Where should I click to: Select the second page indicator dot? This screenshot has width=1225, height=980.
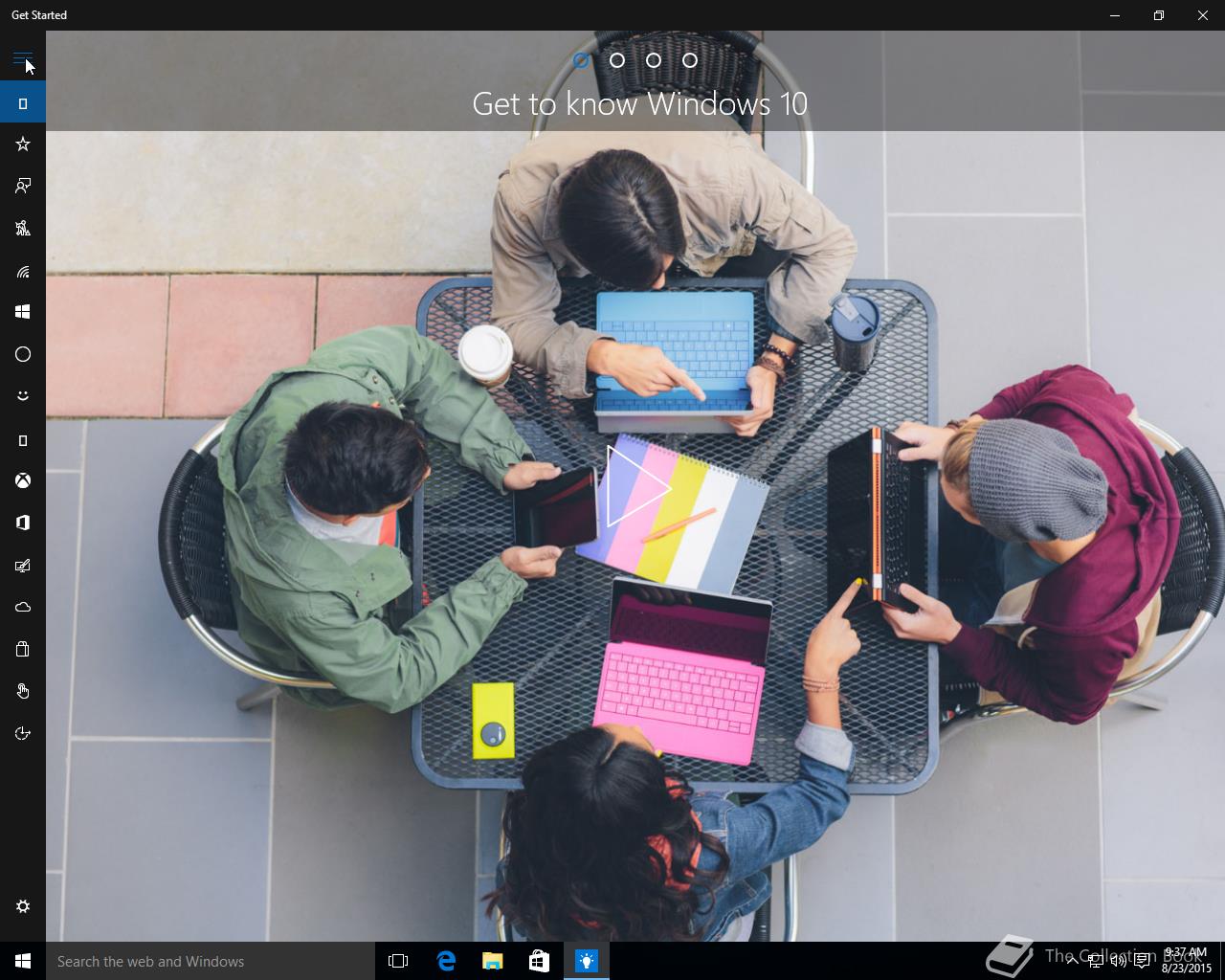[617, 60]
